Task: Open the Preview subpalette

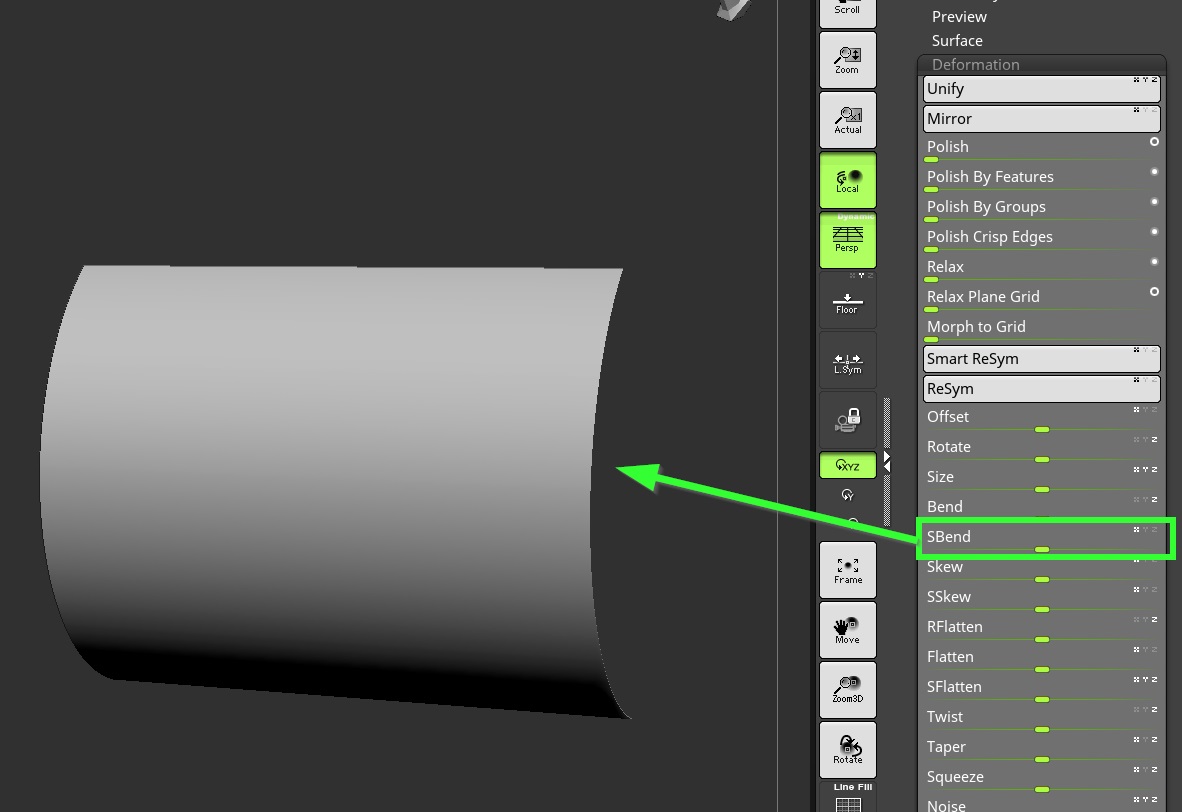Action: click(959, 17)
